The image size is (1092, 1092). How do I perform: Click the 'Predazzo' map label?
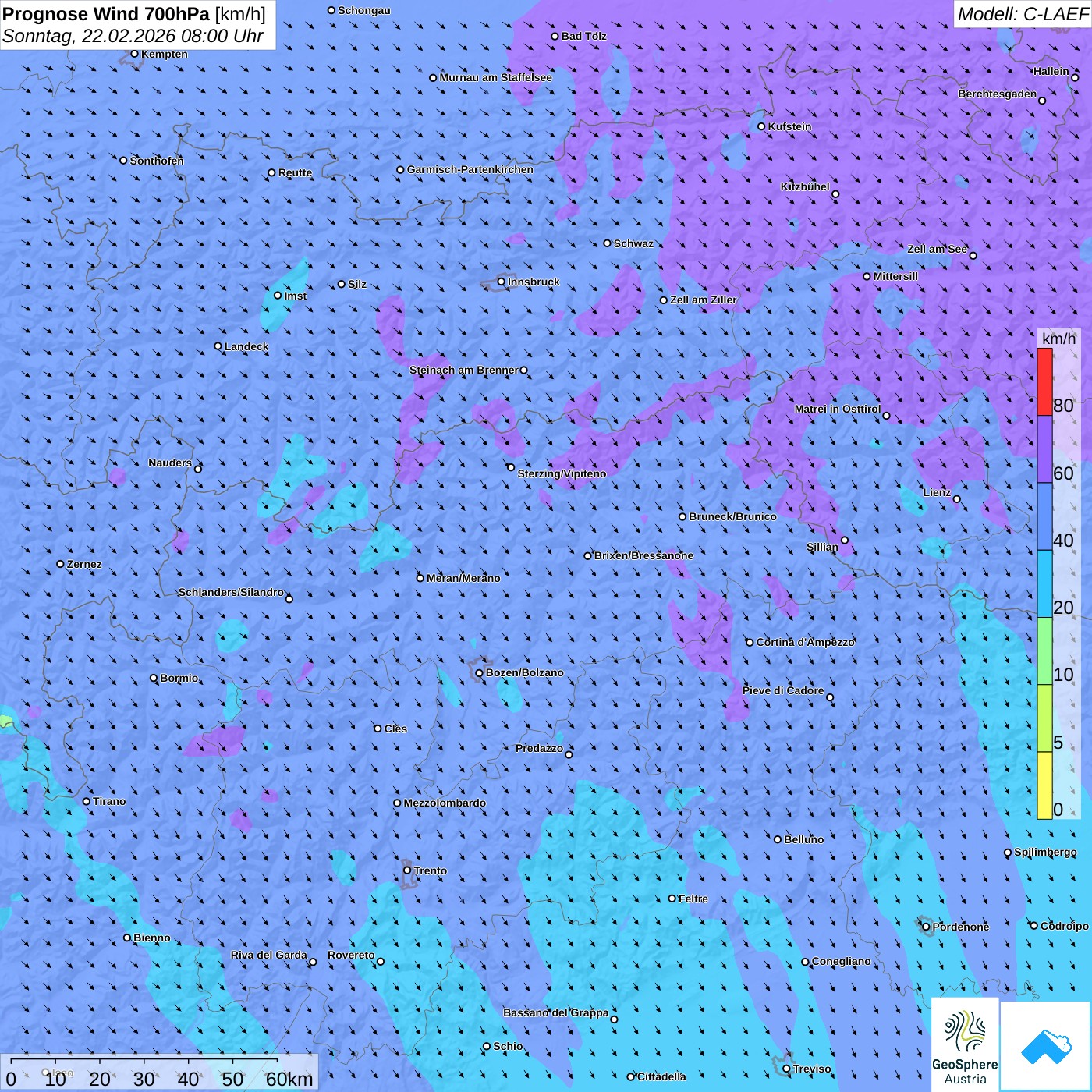pyautogui.click(x=539, y=748)
